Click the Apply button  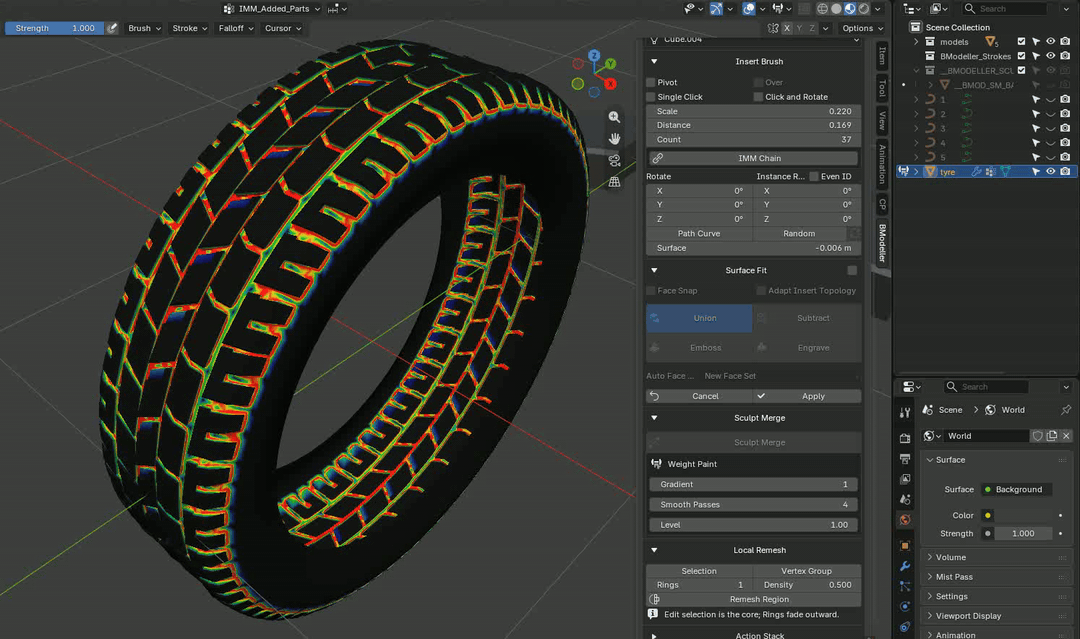coord(807,396)
